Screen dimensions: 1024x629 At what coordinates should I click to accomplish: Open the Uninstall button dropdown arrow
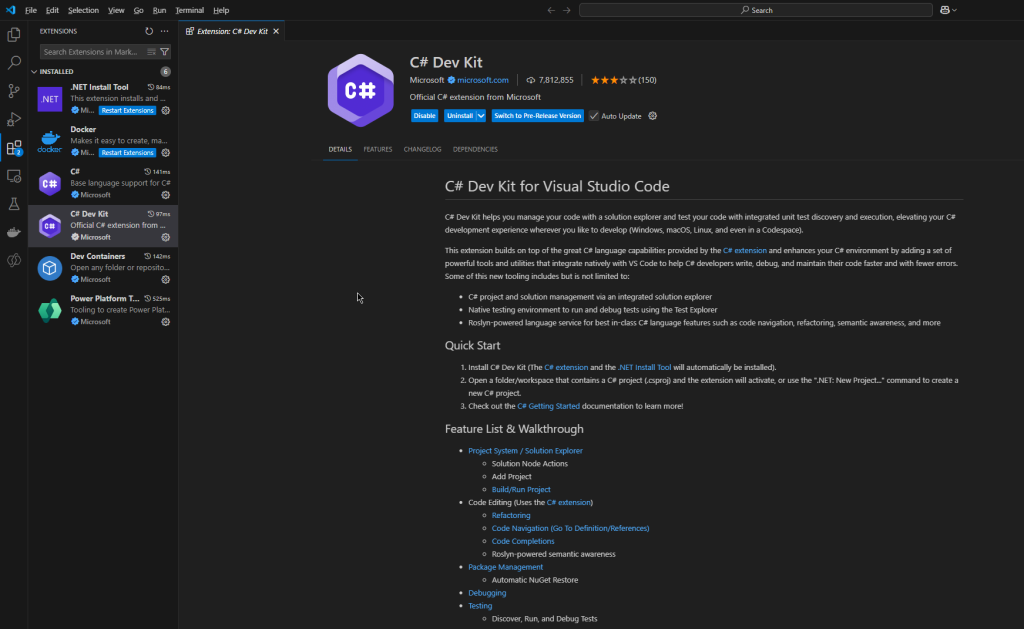[x=481, y=116]
